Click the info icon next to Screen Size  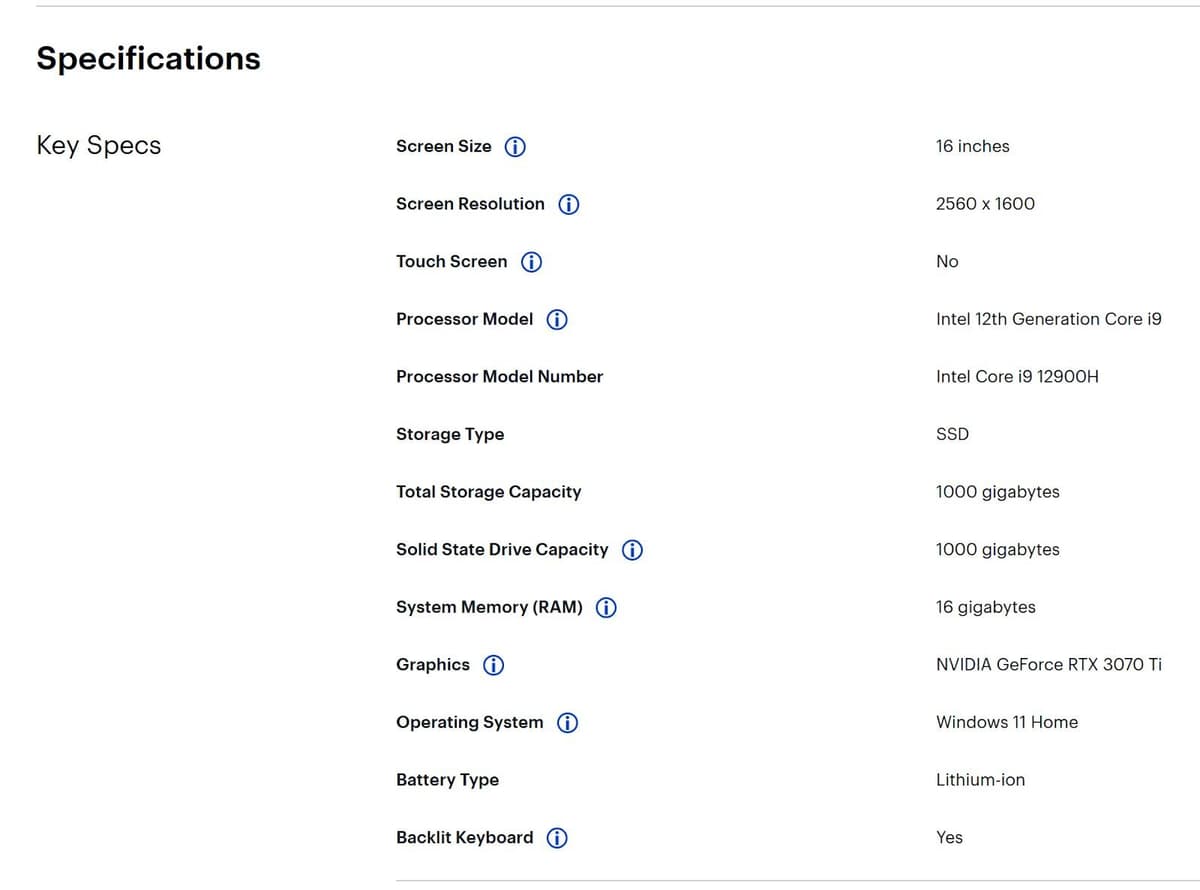pos(515,147)
